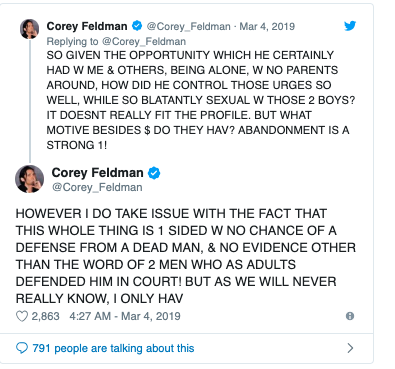Click verified badge on the top tweet
Screen dimensions: 395x369
click(137, 26)
